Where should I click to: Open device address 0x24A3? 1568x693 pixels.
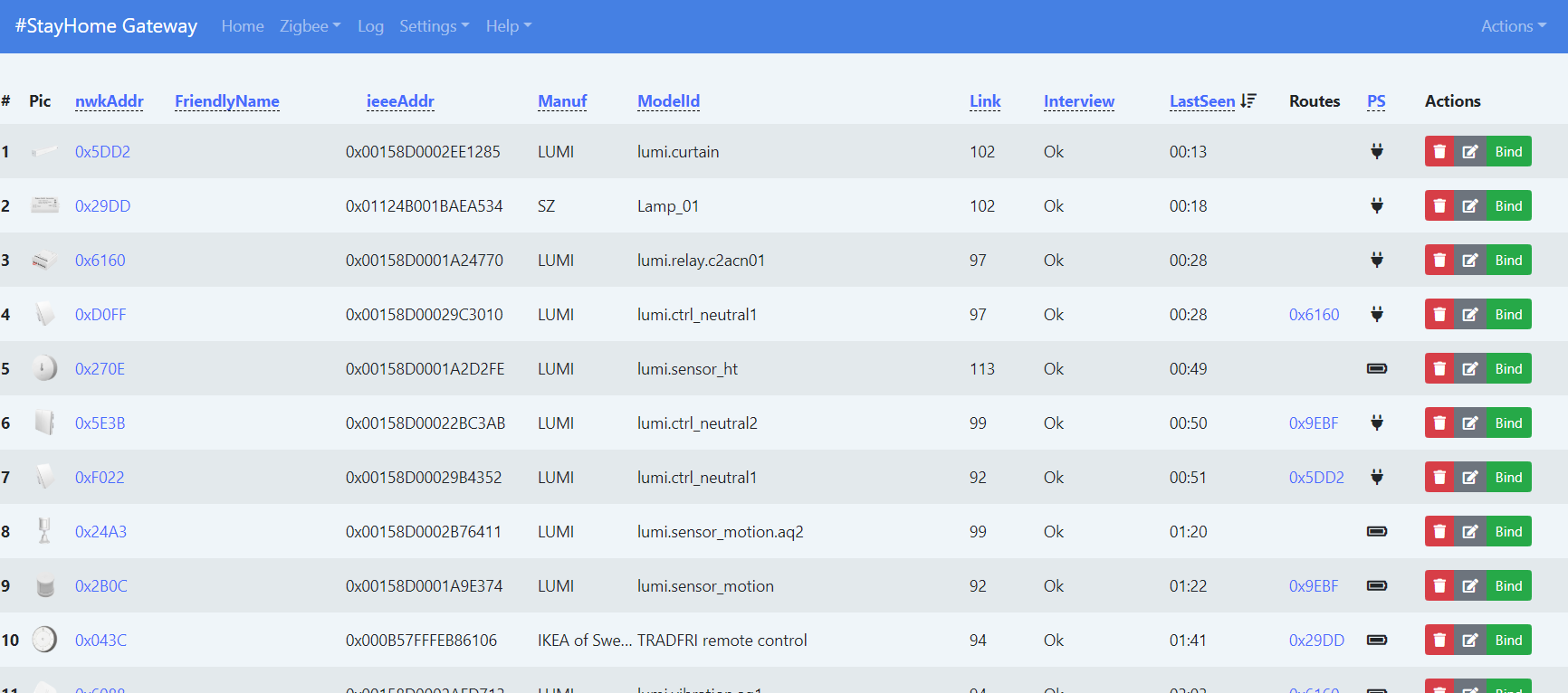point(100,531)
